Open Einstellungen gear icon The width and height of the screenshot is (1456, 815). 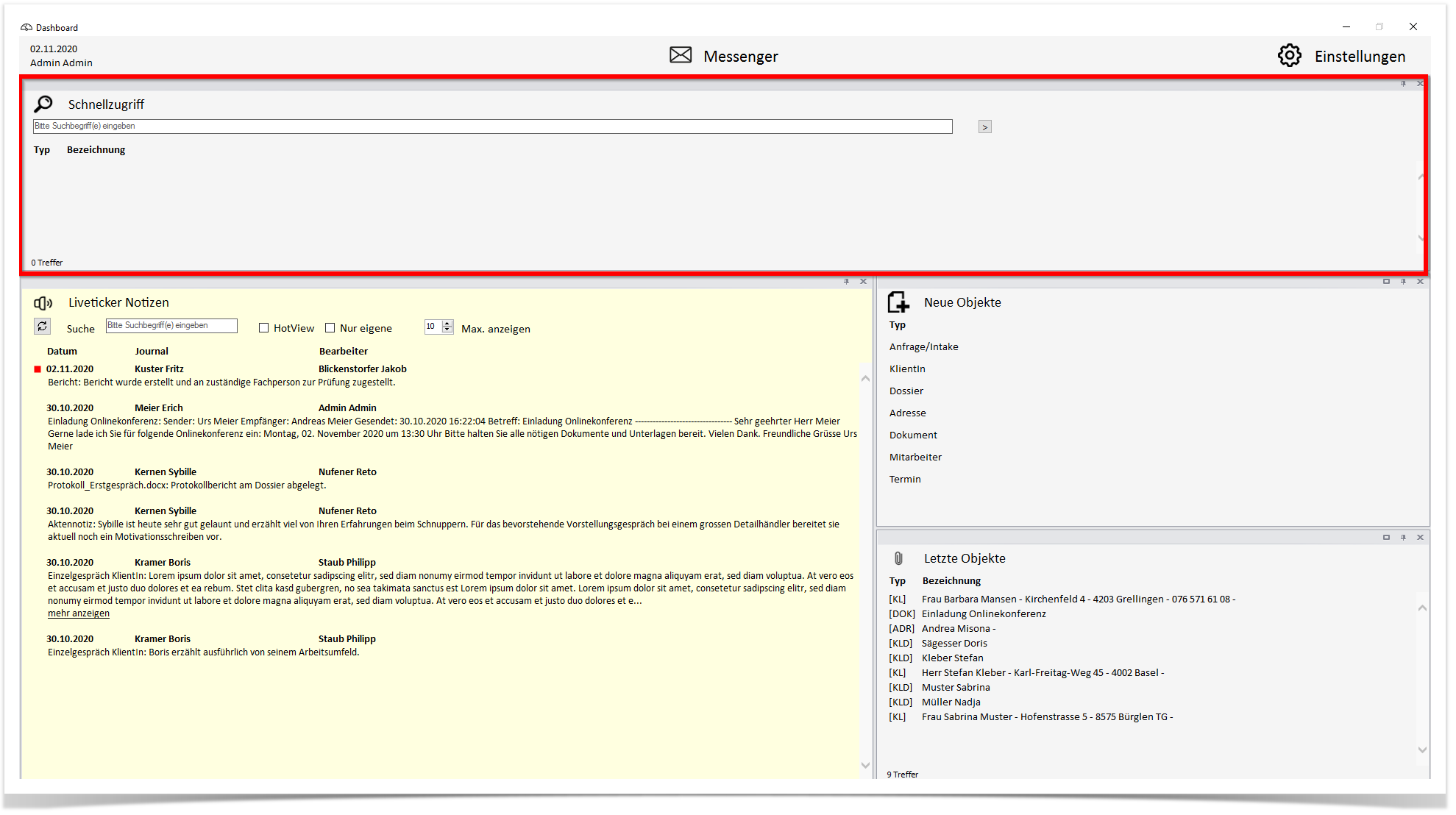[1289, 55]
